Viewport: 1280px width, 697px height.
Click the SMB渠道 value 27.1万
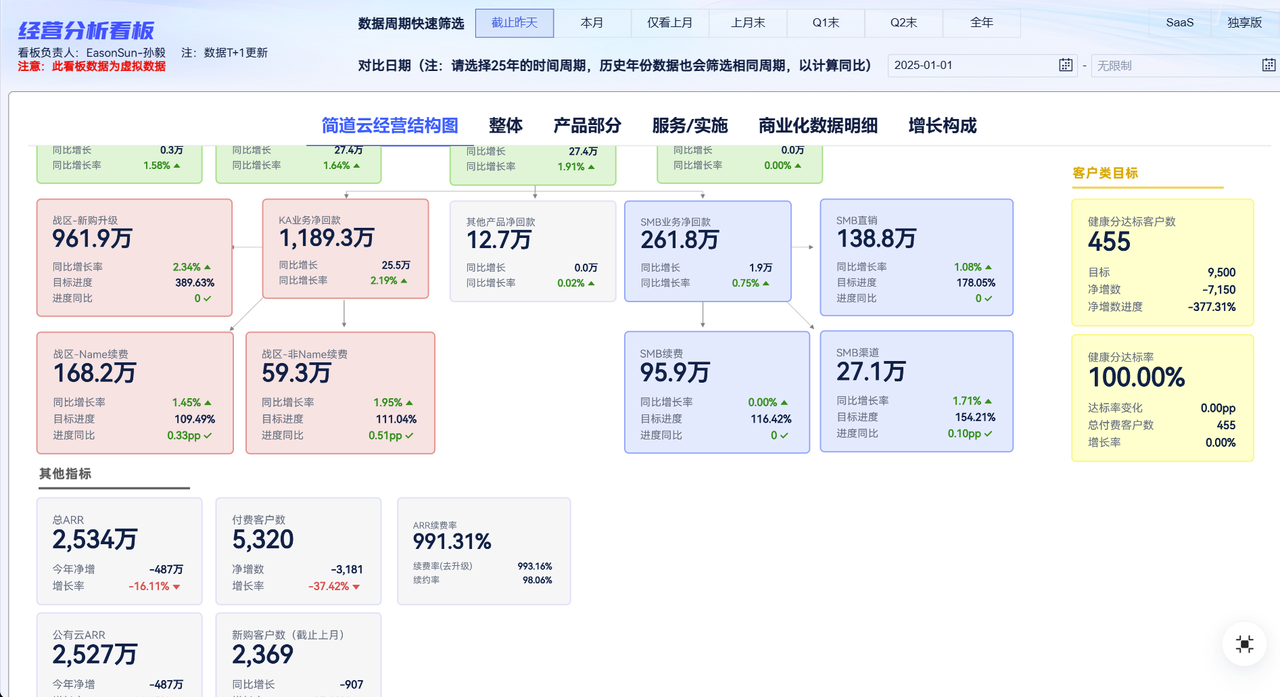[871, 371]
